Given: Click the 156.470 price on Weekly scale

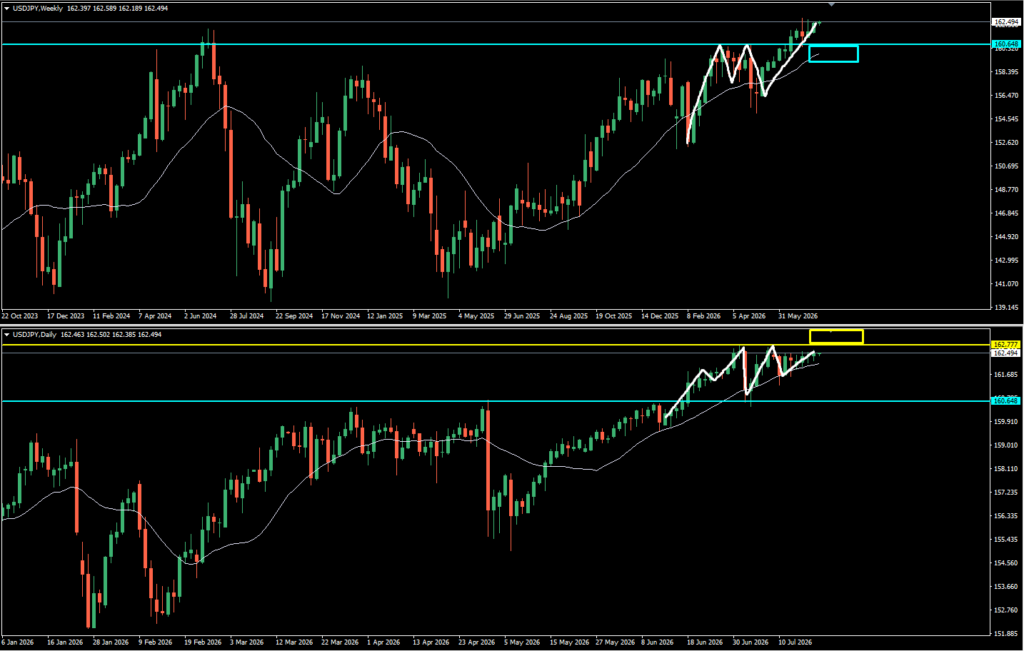Looking at the screenshot, I should [1006, 95].
